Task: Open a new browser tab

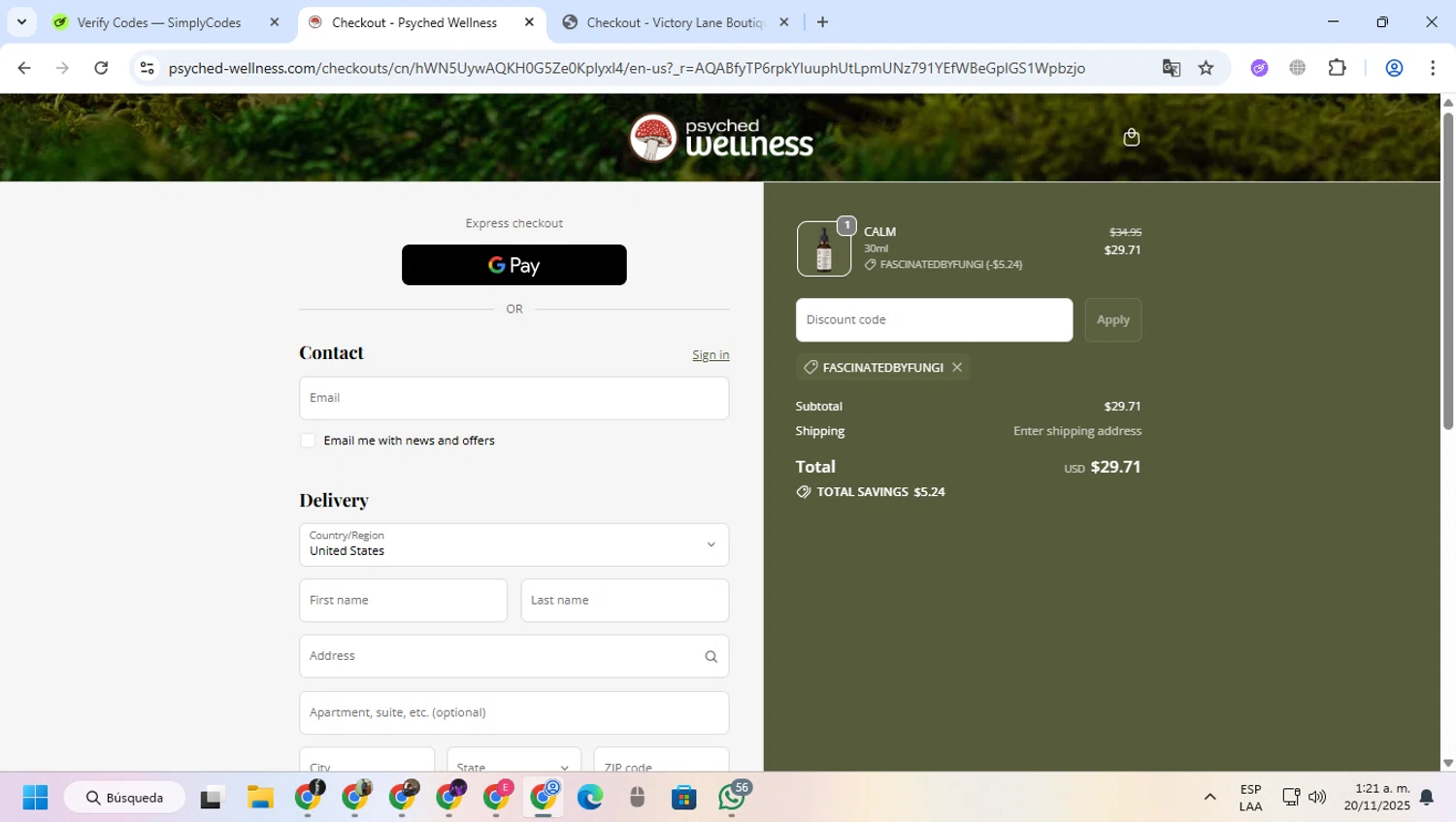Action: pyautogui.click(x=822, y=22)
